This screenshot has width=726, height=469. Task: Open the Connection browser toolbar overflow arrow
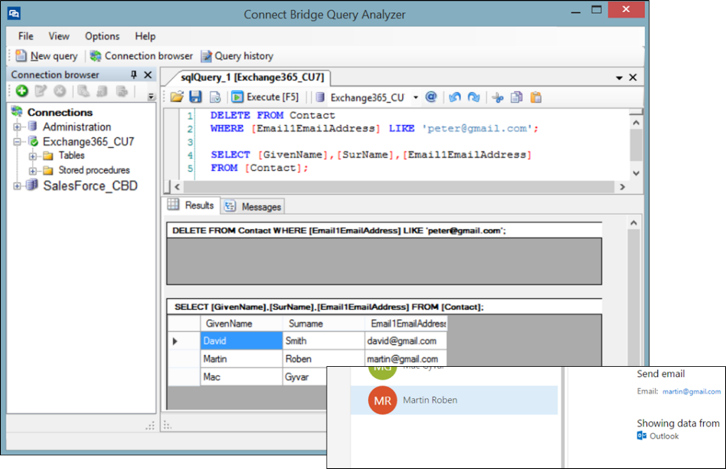click(x=151, y=96)
